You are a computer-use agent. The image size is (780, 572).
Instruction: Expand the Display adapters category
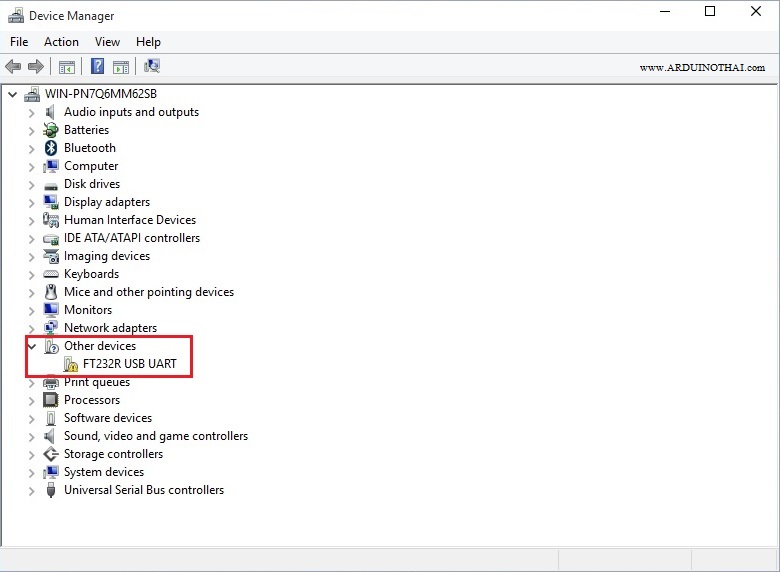(x=31, y=202)
